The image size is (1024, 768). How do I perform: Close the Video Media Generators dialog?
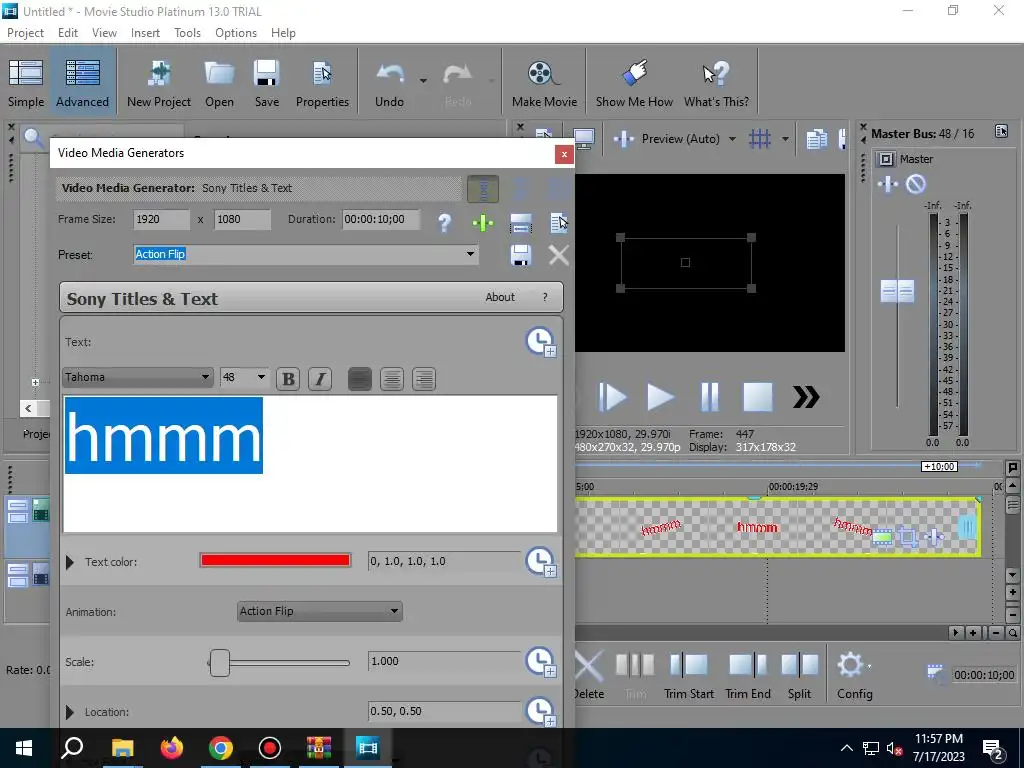564,154
